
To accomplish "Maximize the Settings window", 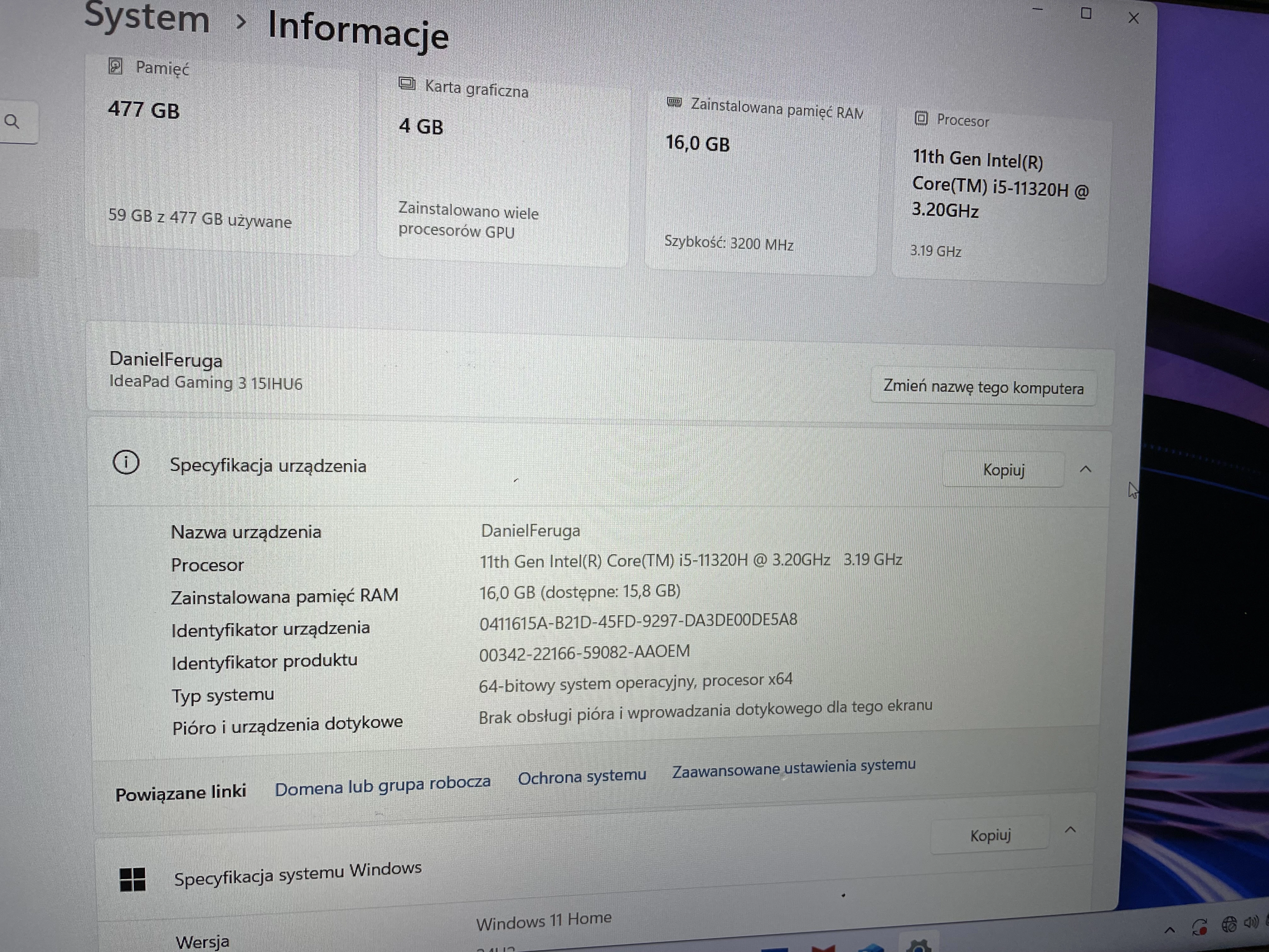I will click(1086, 13).
